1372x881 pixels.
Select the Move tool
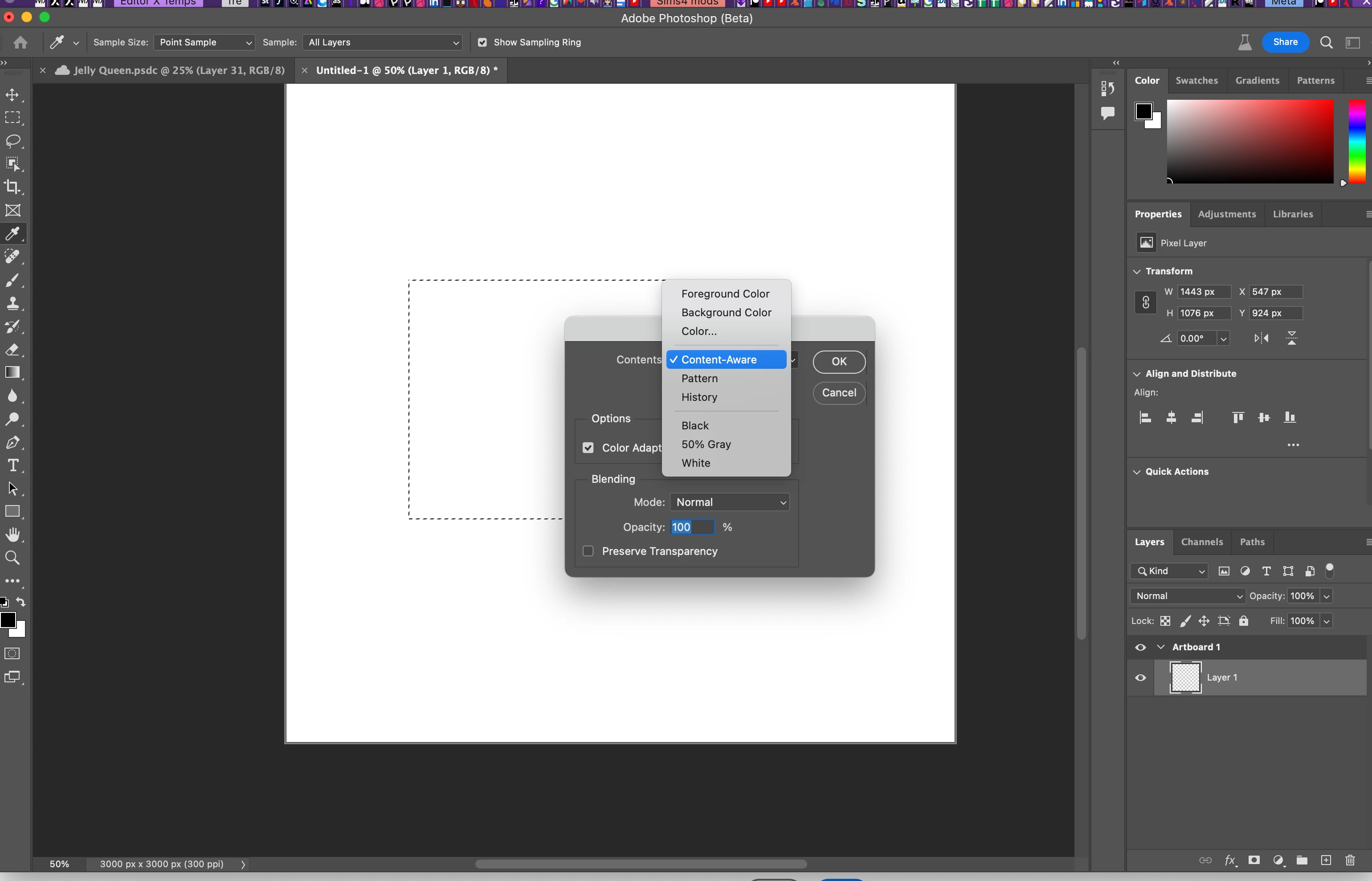(12, 95)
